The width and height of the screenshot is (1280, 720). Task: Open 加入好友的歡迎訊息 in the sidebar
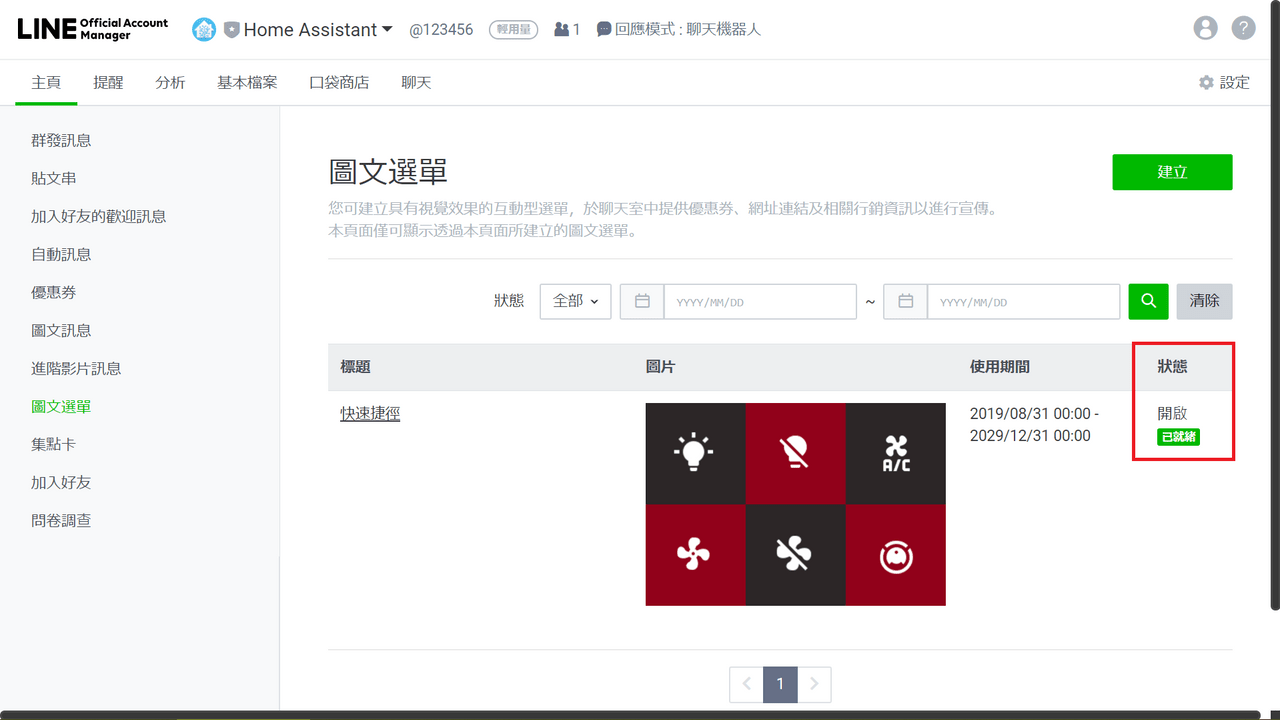[99, 216]
